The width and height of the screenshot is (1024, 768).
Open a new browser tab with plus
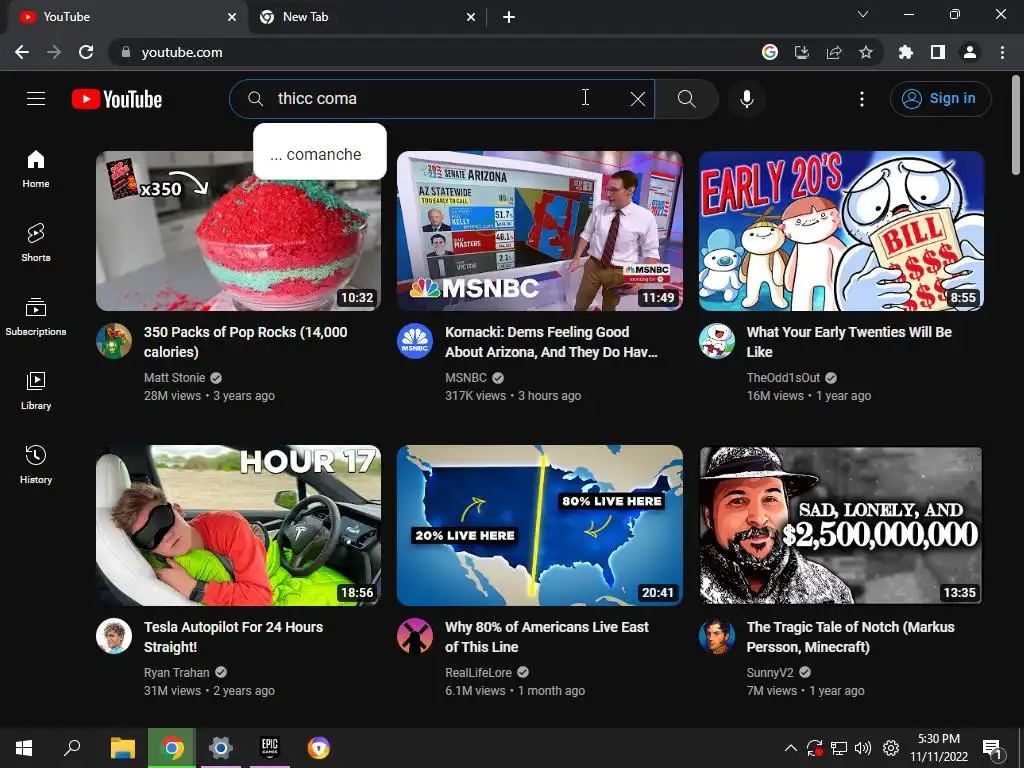click(x=509, y=18)
